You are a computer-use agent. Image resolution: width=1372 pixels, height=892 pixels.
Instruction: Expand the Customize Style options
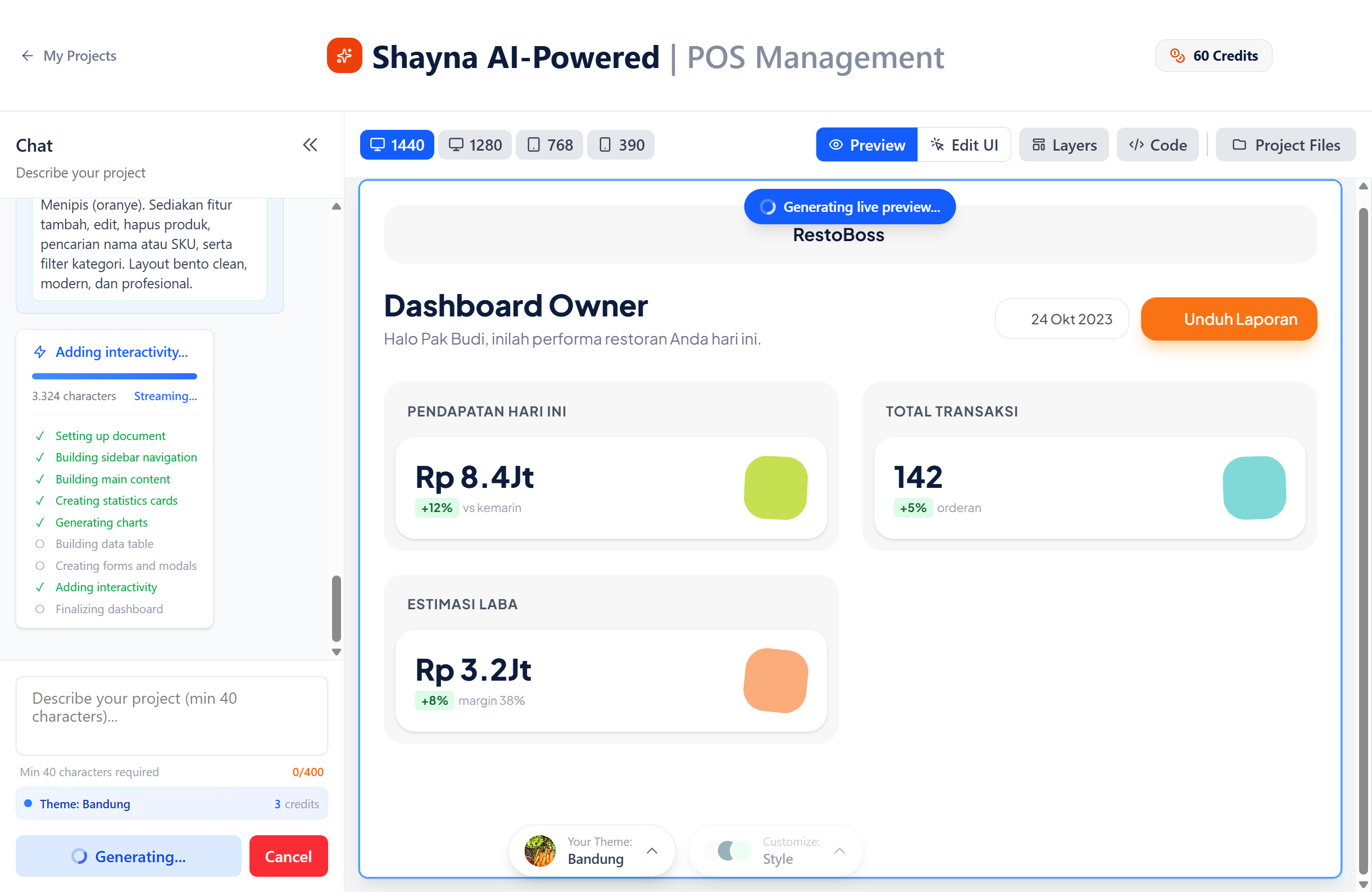point(840,850)
